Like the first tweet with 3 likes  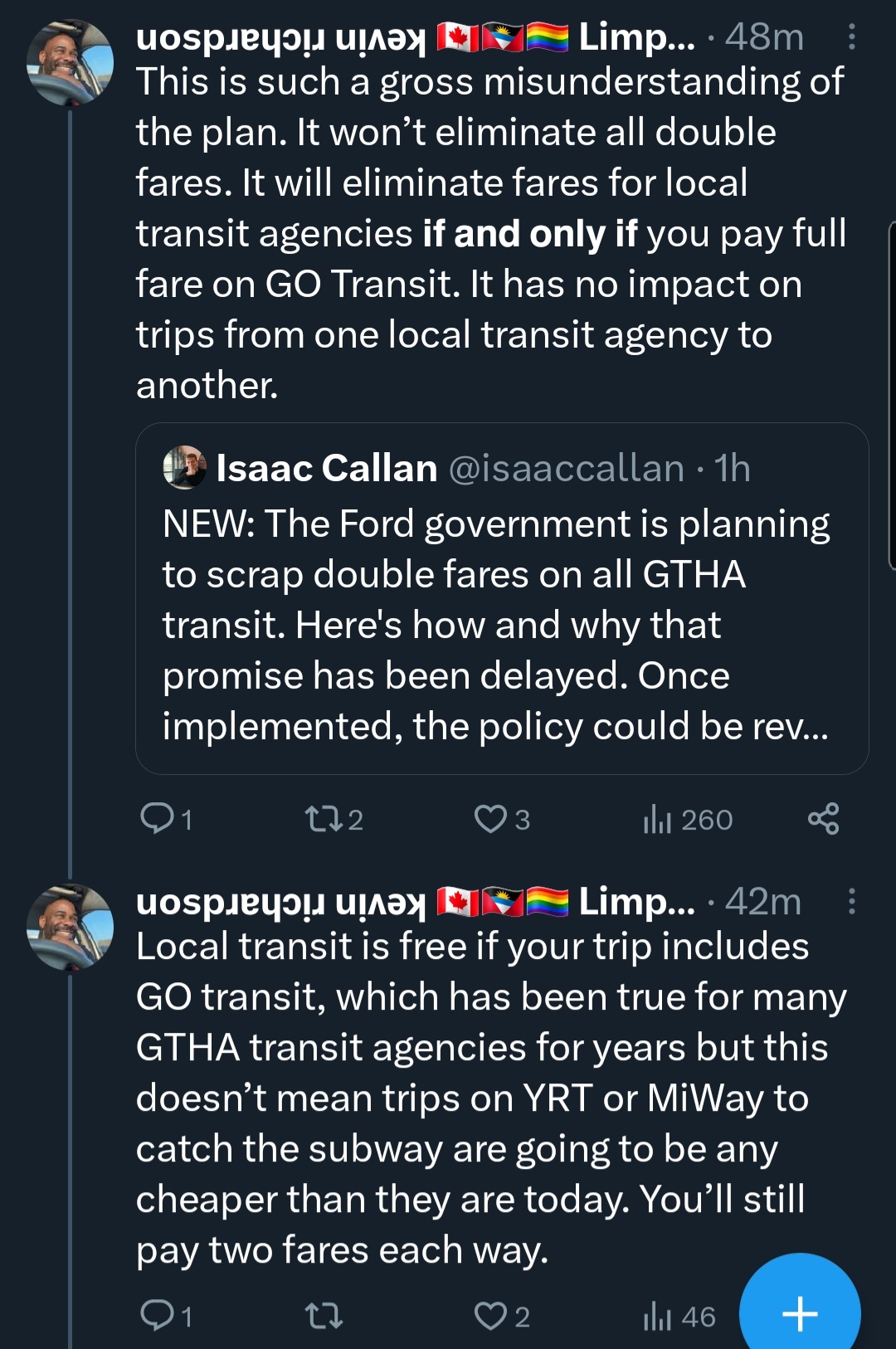pyautogui.click(x=490, y=819)
